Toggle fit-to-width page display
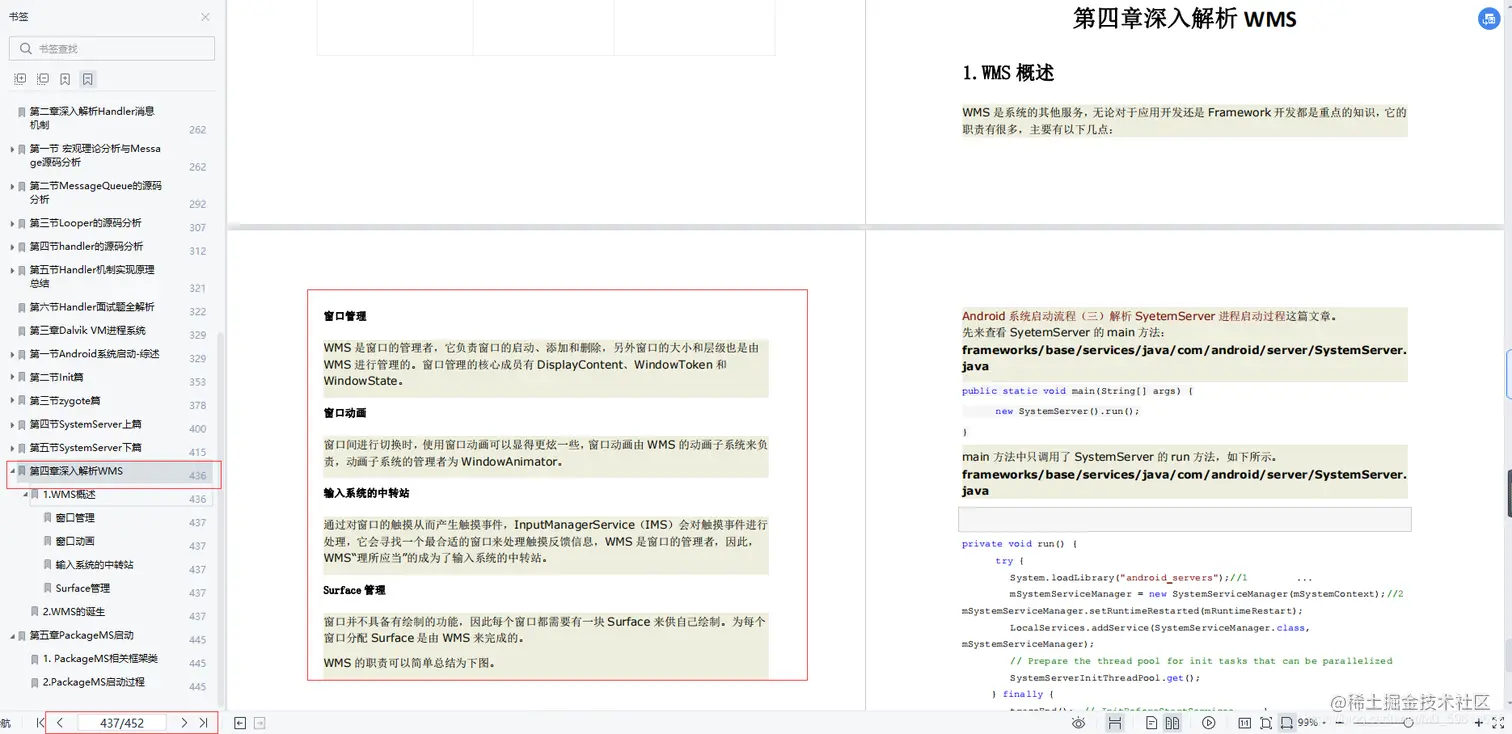Image resolution: width=1512 pixels, height=734 pixels. [1288, 723]
